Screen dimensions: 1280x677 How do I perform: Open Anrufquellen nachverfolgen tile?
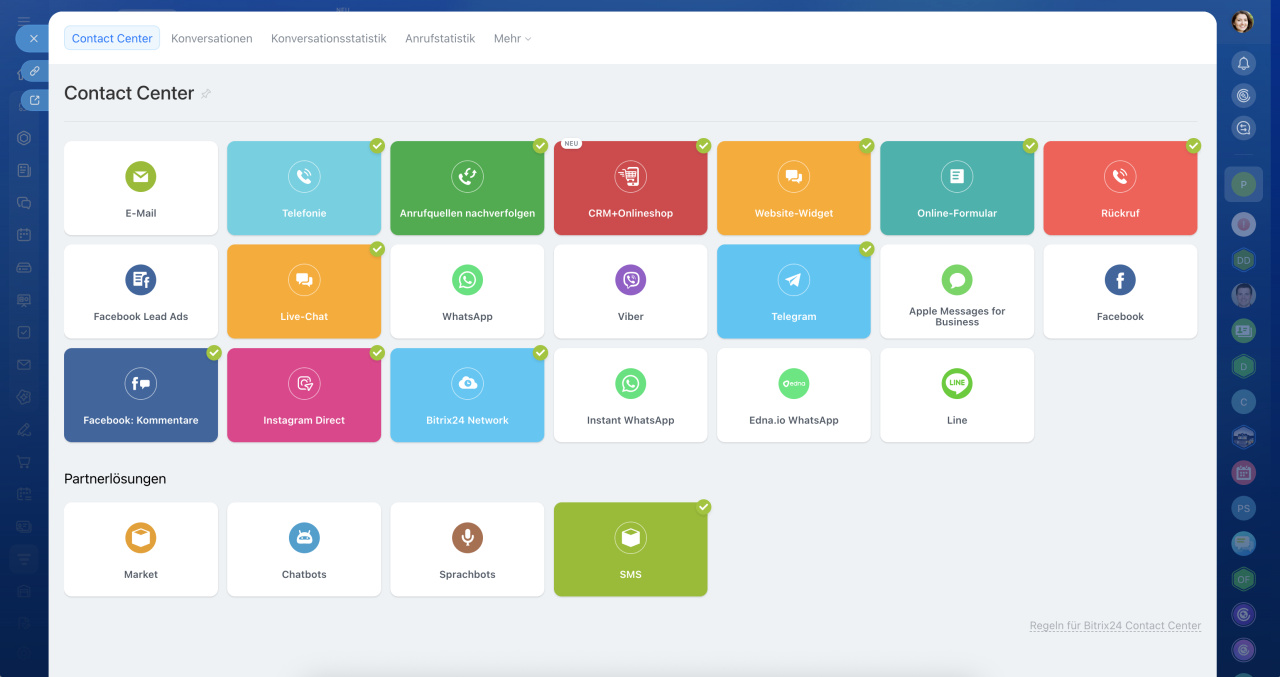(467, 188)
